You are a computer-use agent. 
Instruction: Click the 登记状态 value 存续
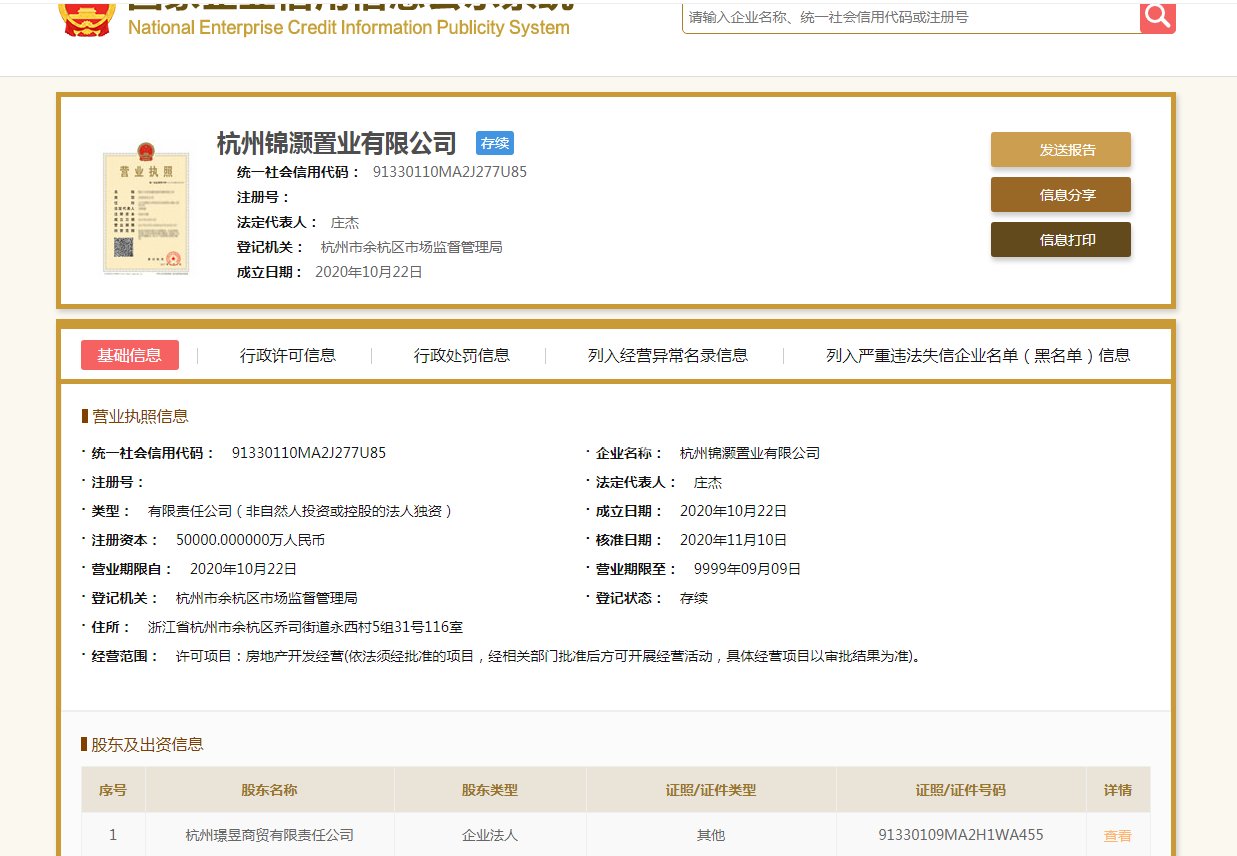tap(694, 598)
